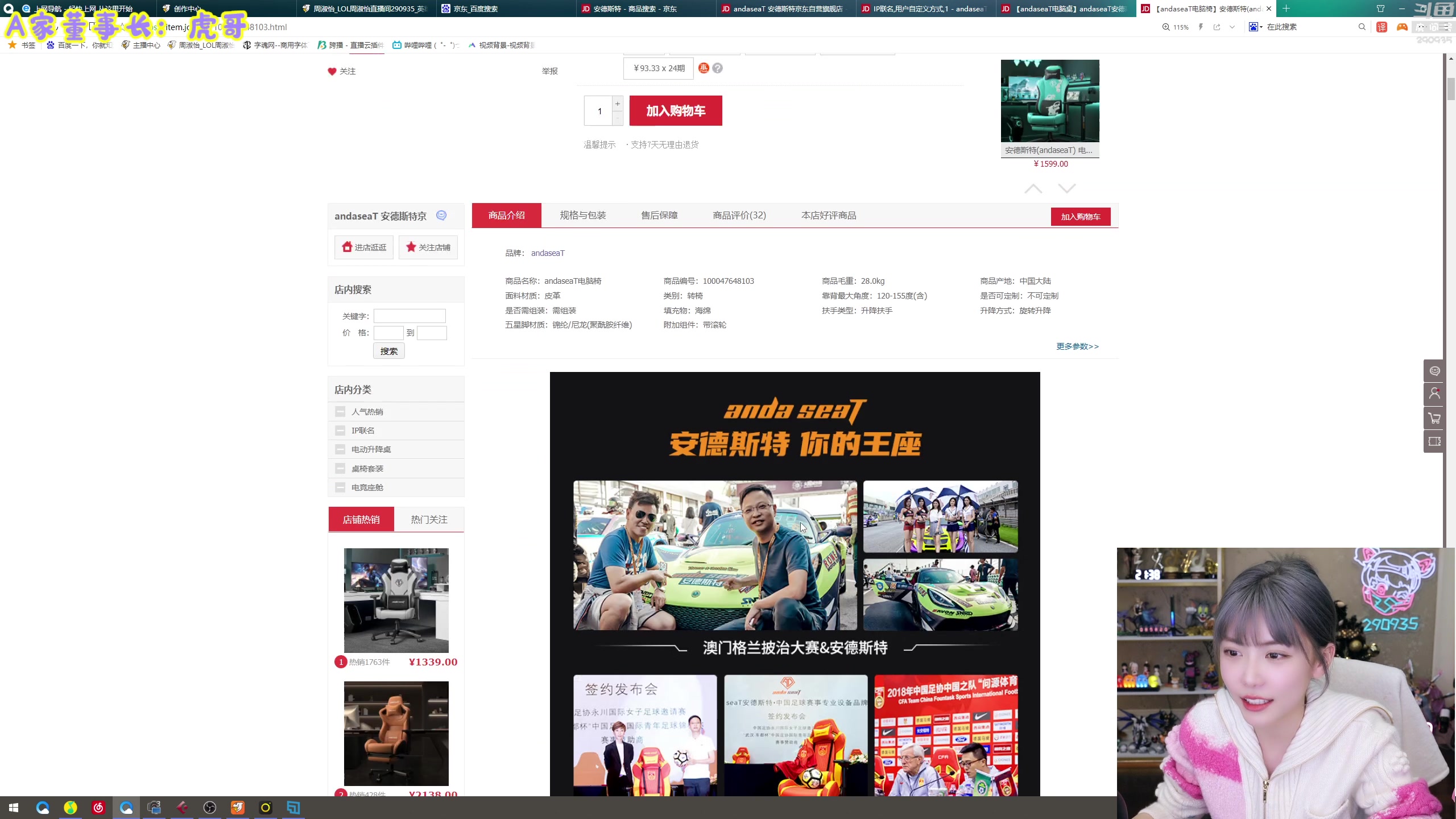Open the skin wardrobe icon in title bar
1456x819 pixels.
point(1380,9)
